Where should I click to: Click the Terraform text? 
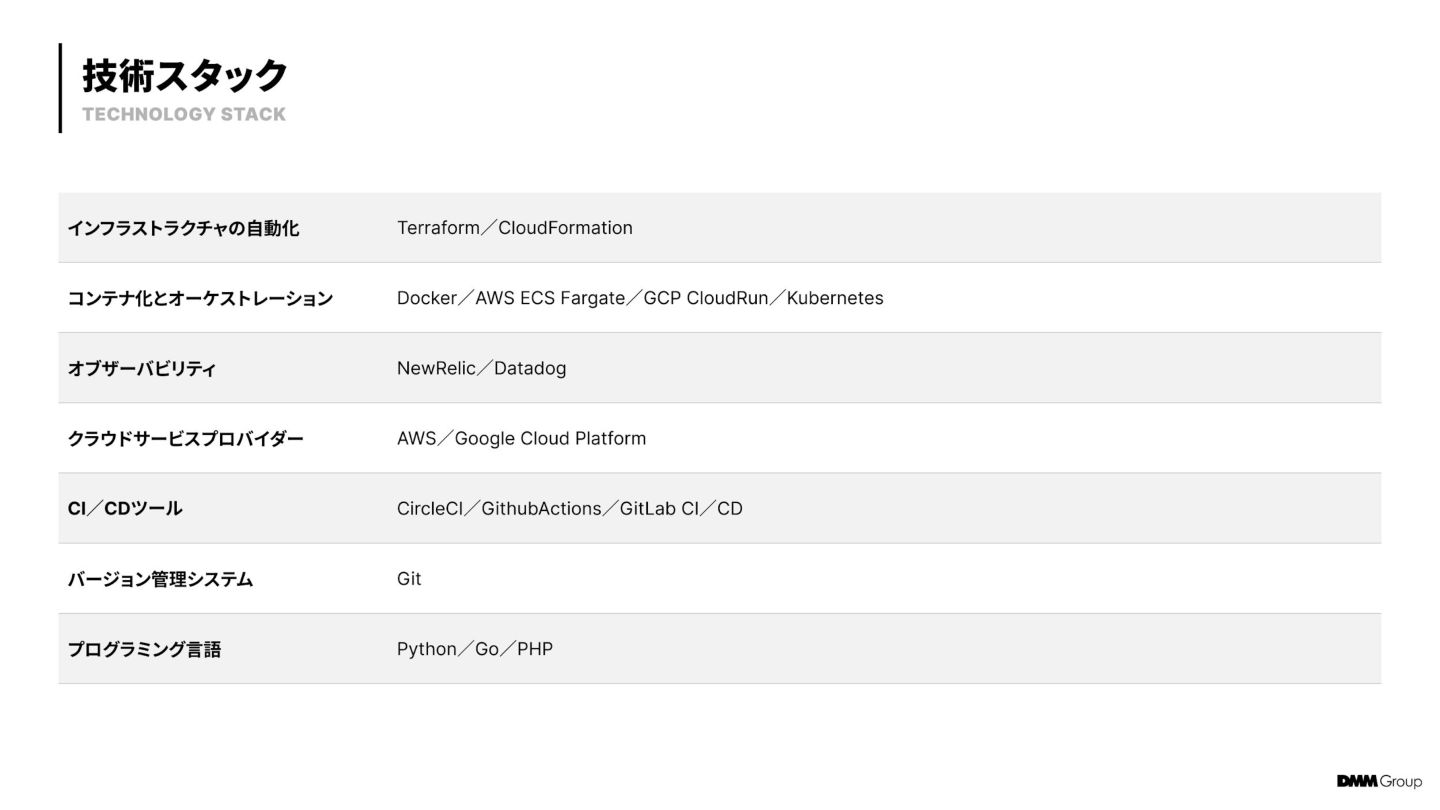(x=438, y=228)
